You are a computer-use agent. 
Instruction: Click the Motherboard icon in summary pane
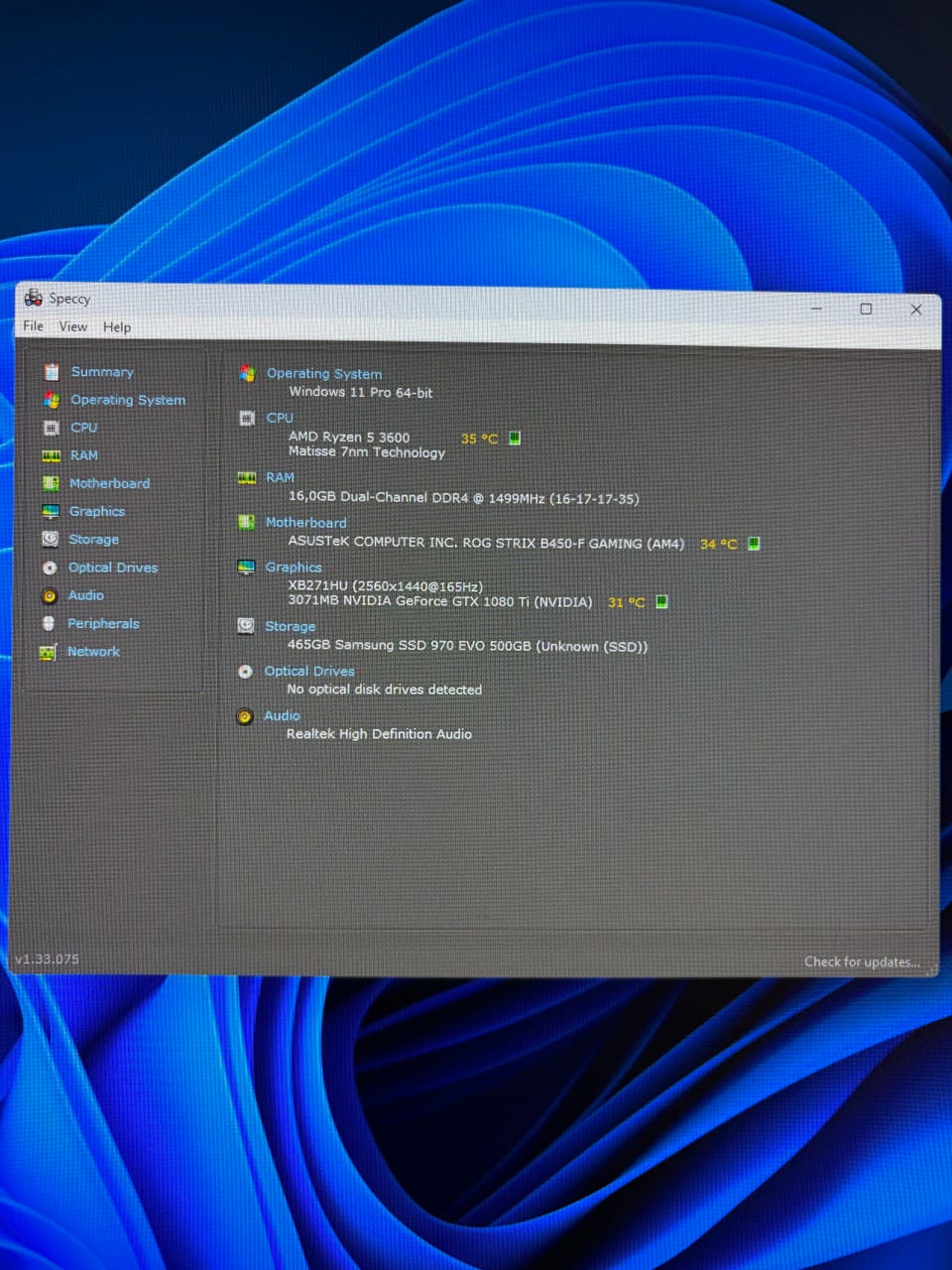247,522
